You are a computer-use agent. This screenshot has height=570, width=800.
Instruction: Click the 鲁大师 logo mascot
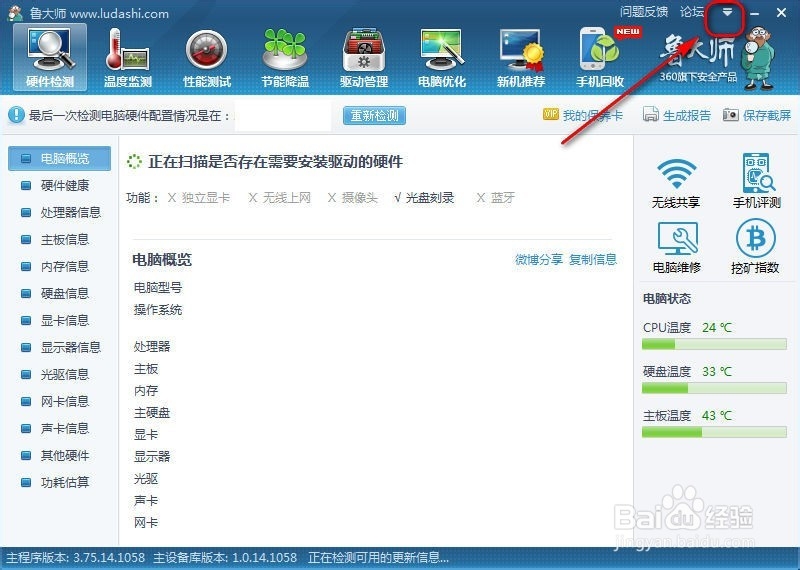tap(759, 58)
